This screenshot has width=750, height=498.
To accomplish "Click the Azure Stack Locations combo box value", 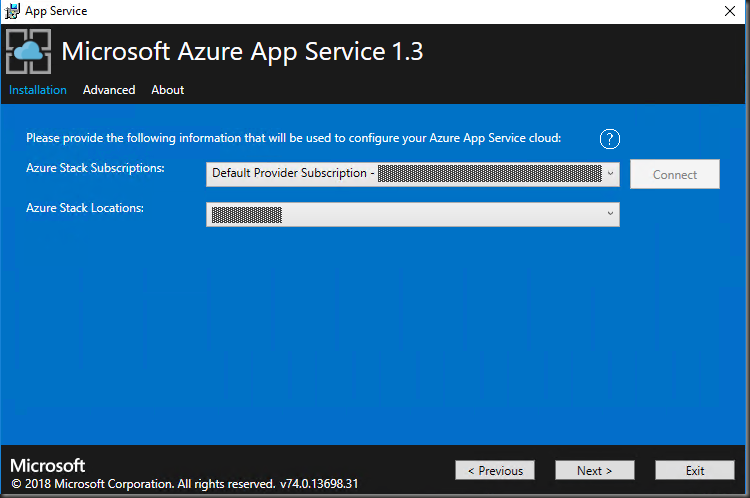I will click(x=400, y=214).
